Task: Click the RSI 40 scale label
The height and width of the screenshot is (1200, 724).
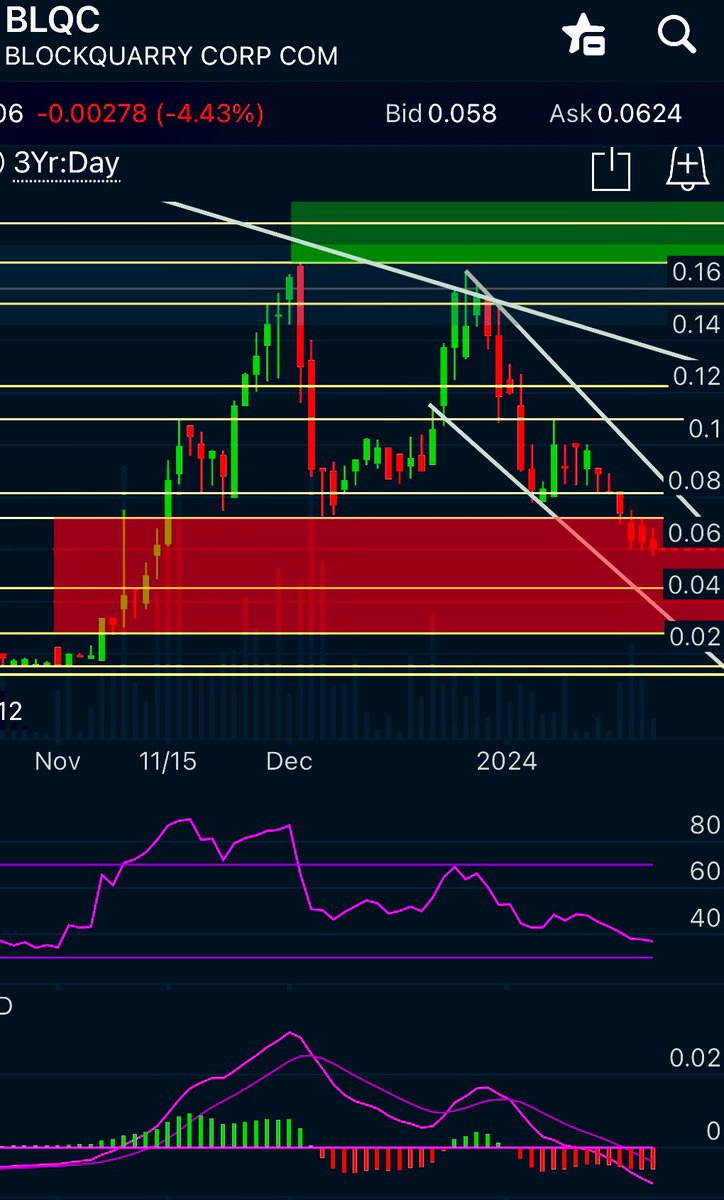Action: (x=705, y=917)
